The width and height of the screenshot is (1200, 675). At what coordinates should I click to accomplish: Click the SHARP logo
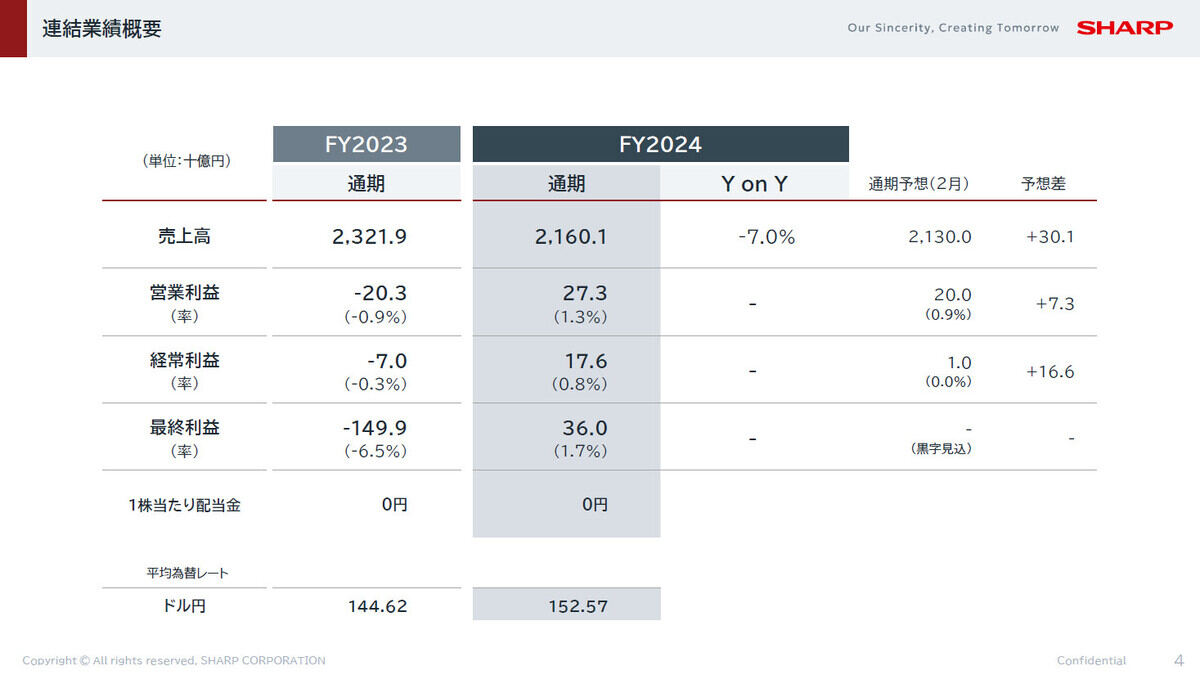tap(1125, 28)
